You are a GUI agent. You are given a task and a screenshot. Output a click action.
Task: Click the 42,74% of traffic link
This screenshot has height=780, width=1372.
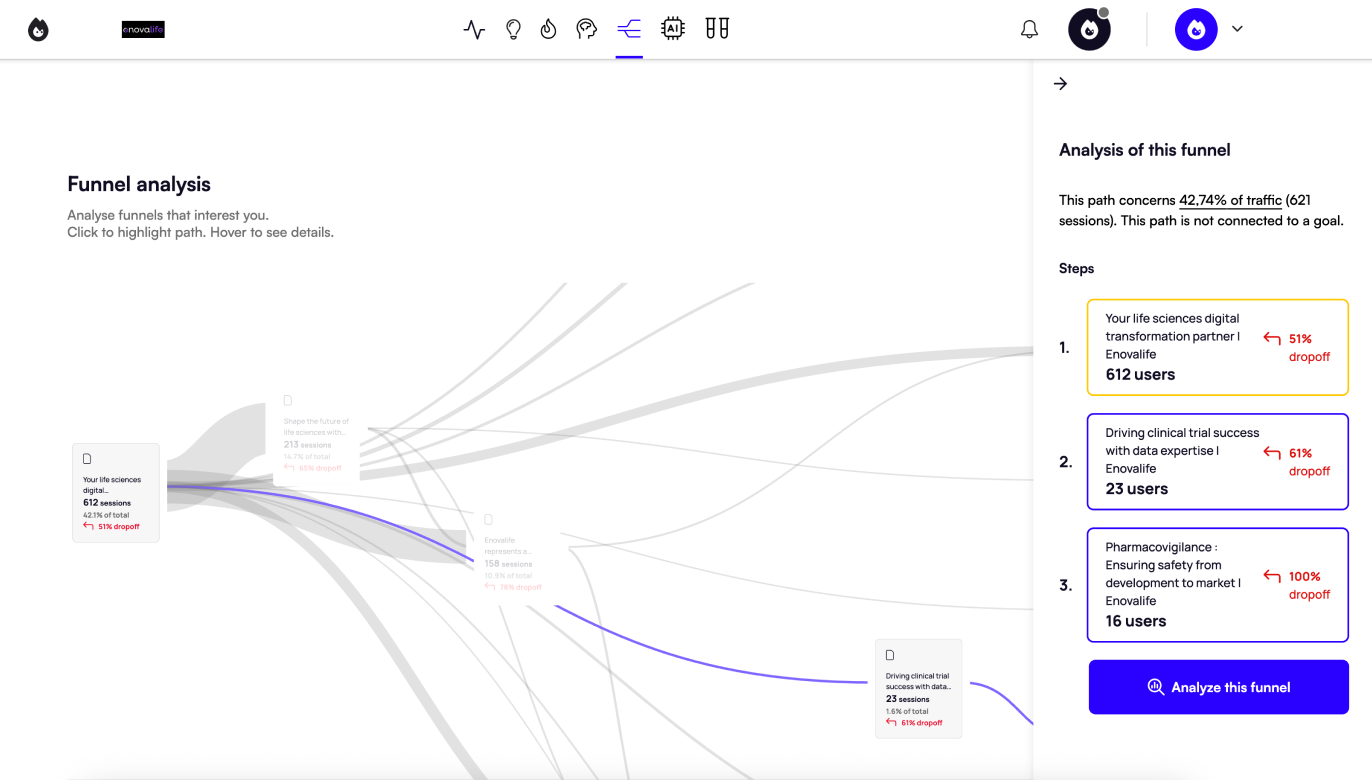[x=1230, y=200]
